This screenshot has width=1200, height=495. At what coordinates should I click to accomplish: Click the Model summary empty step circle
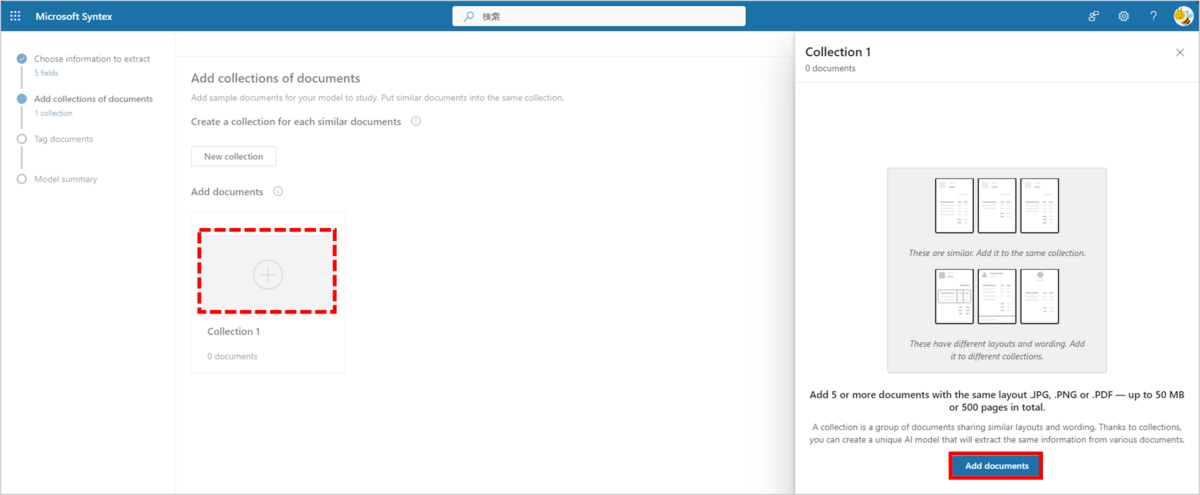point(22,179)
